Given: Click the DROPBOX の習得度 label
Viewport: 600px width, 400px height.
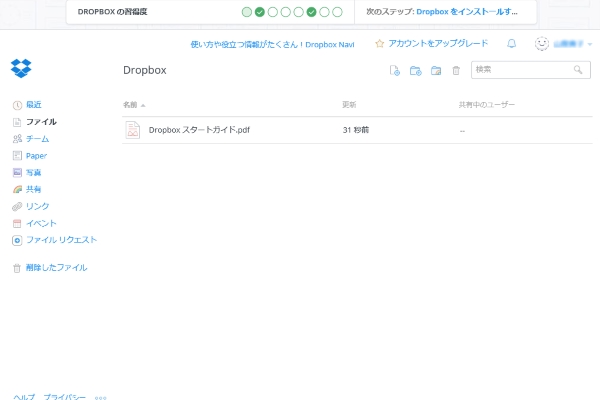Looking at the screenshot, I should click(x=112, y=12).
